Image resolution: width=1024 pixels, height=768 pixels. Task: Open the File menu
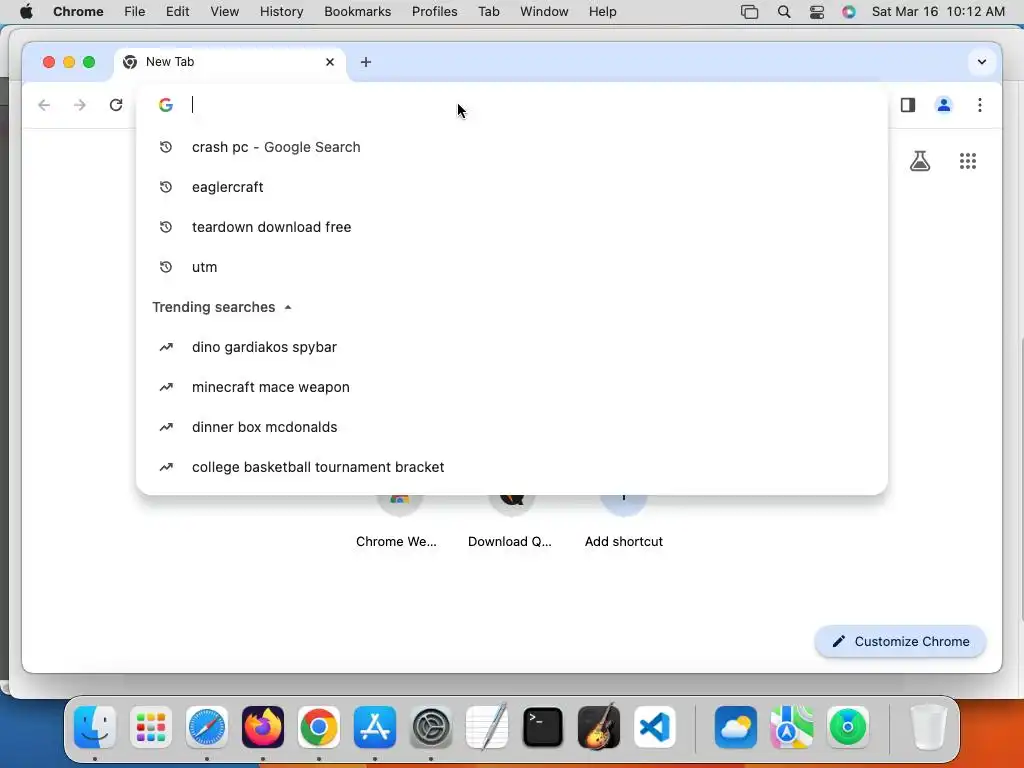point(135,12)
